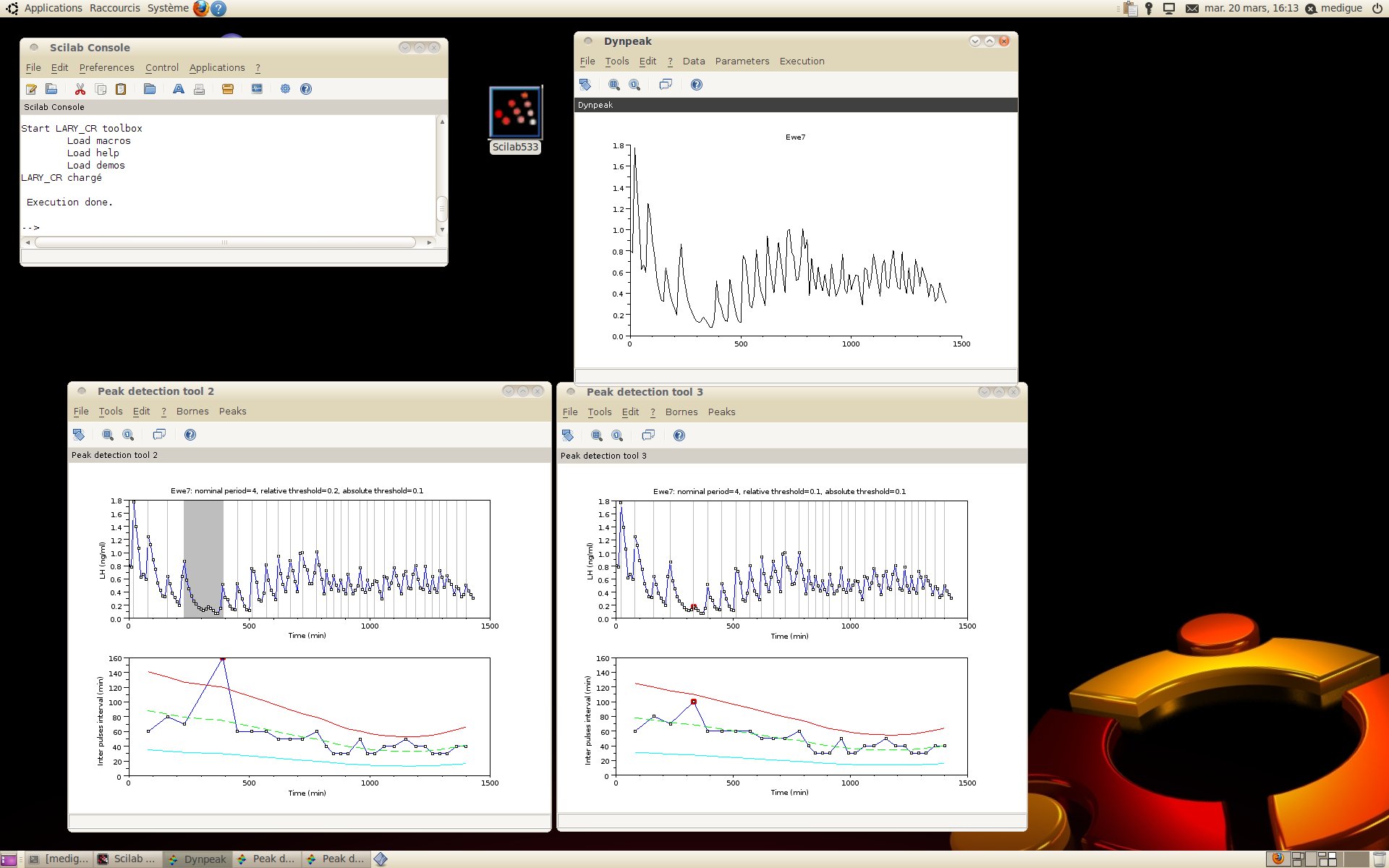Switch to Dynpeak in the taskbar

tap(197, 859)
